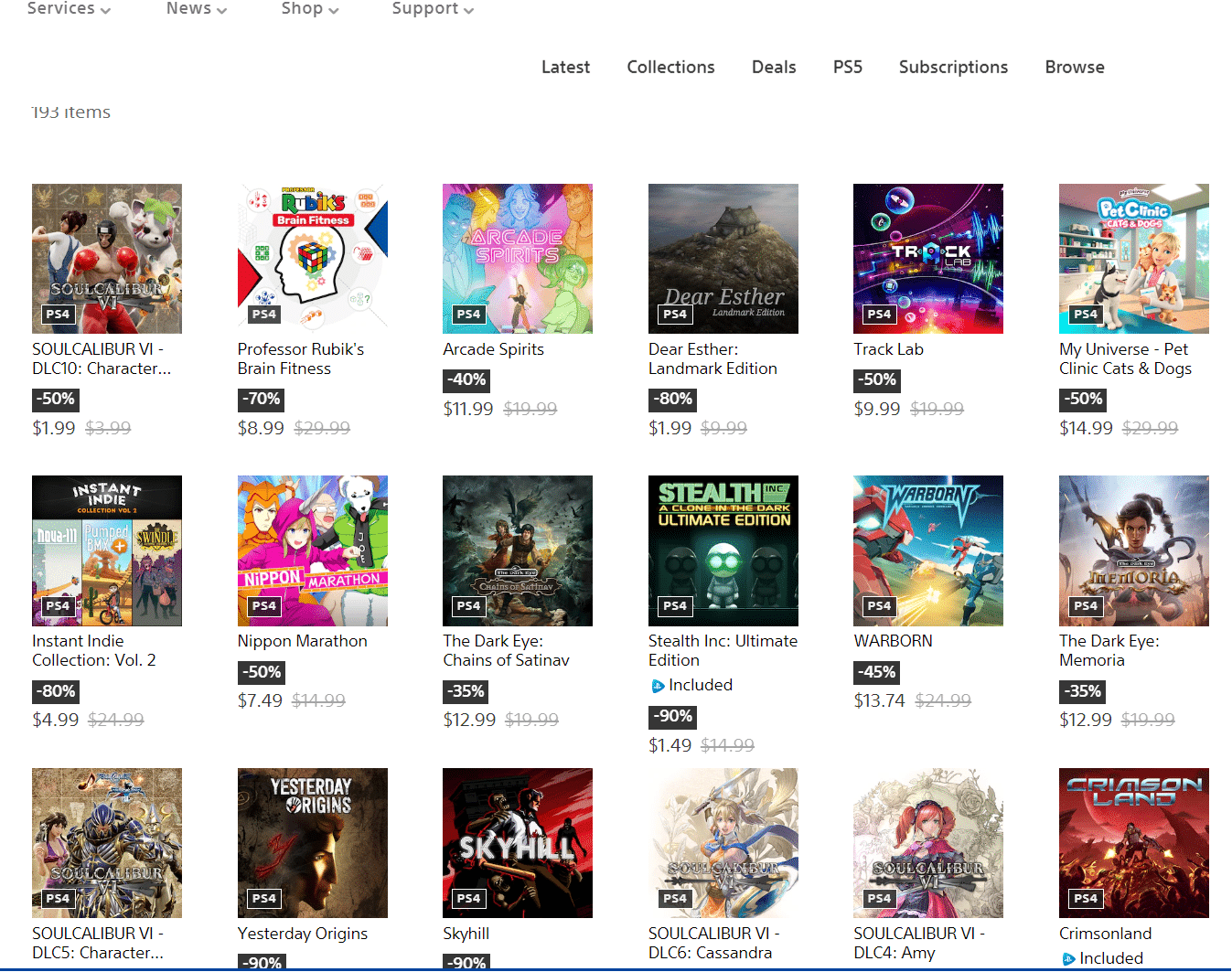Image resolution: width=1232 pixels, height=972 pixels.
Task: Click the Browse tab
Action: [1075, 67]
